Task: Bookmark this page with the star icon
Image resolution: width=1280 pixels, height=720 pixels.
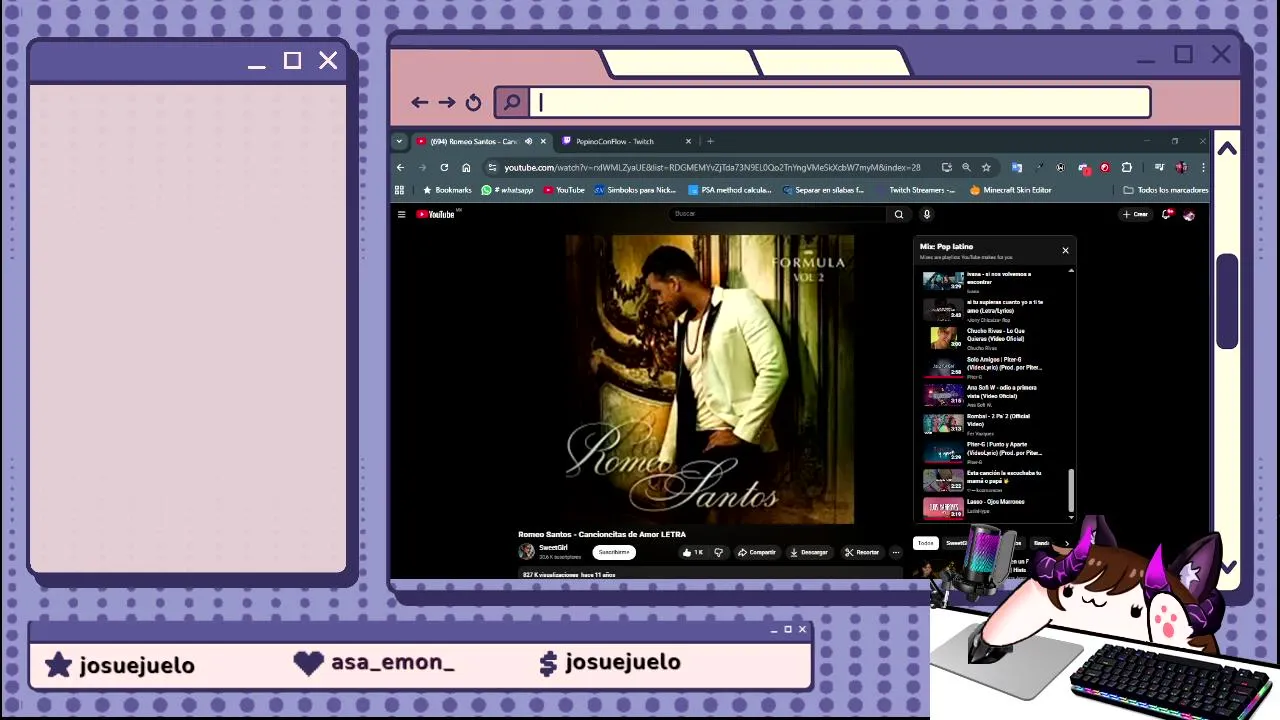Action: click(x=986, y=167)
